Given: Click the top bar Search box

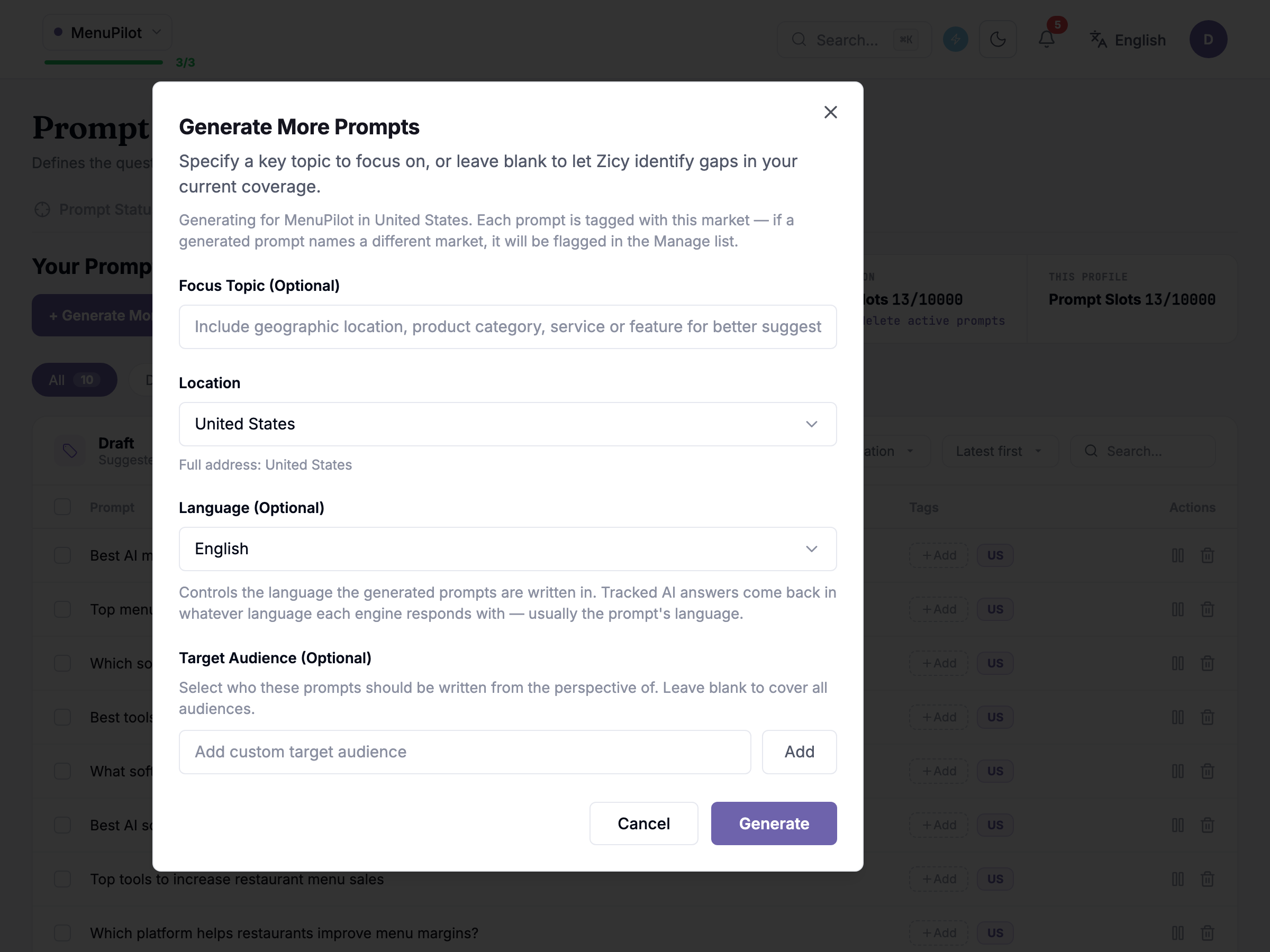Looking at the screenshot, I should (854, 40).
